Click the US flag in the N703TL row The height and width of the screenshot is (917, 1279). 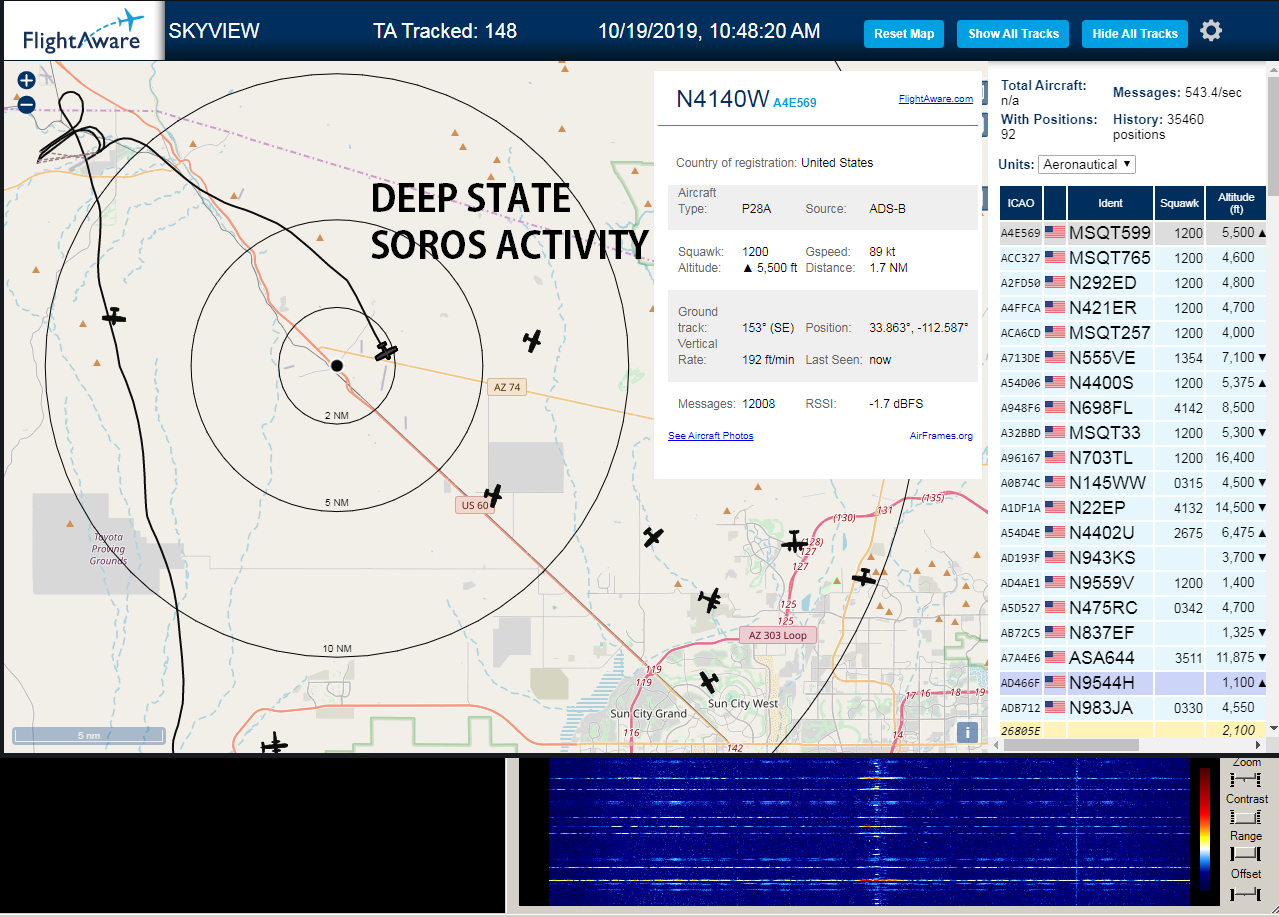1055,458
